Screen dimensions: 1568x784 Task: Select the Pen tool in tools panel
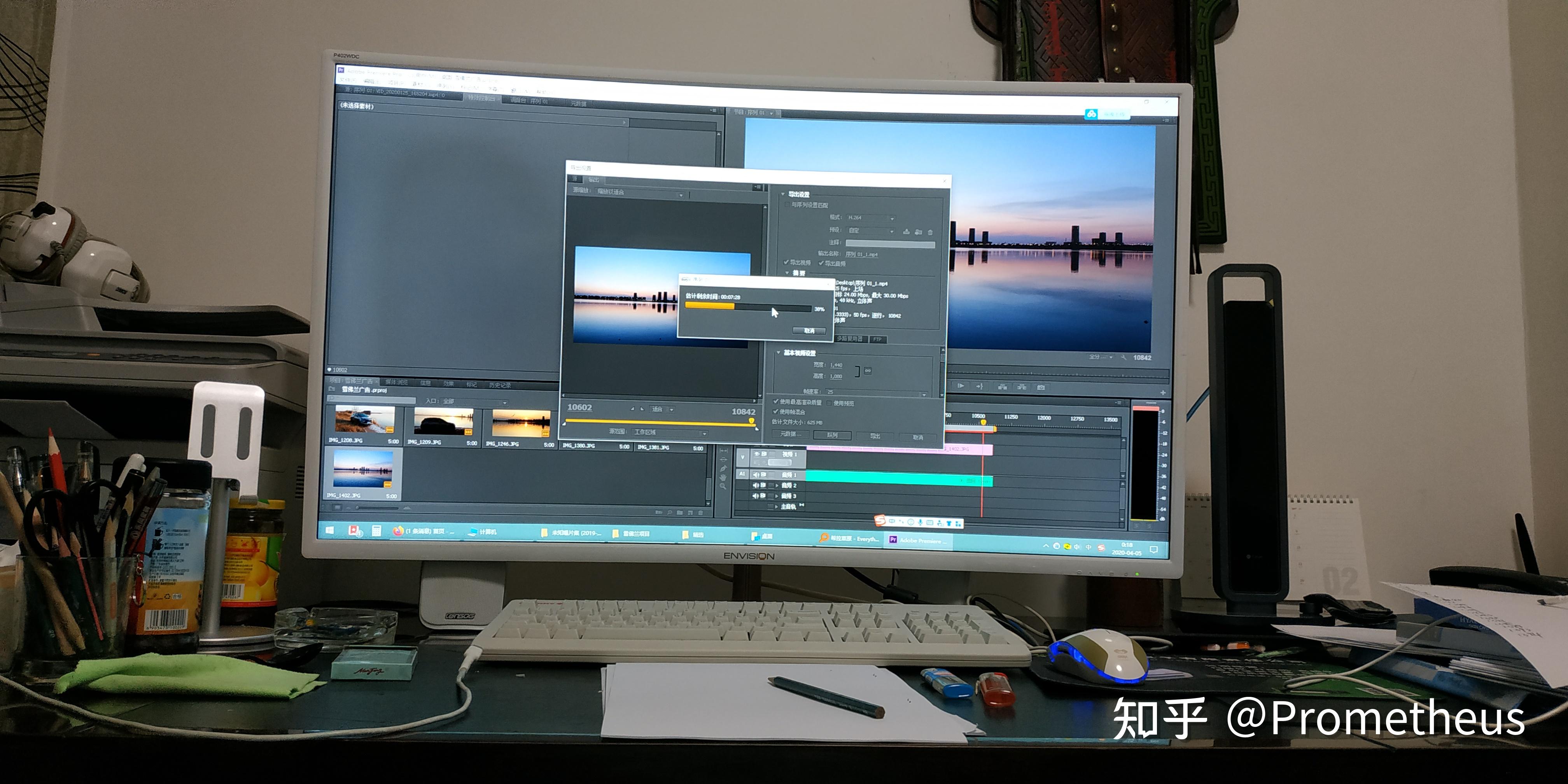pyautogui.click(x=723, y=468)
